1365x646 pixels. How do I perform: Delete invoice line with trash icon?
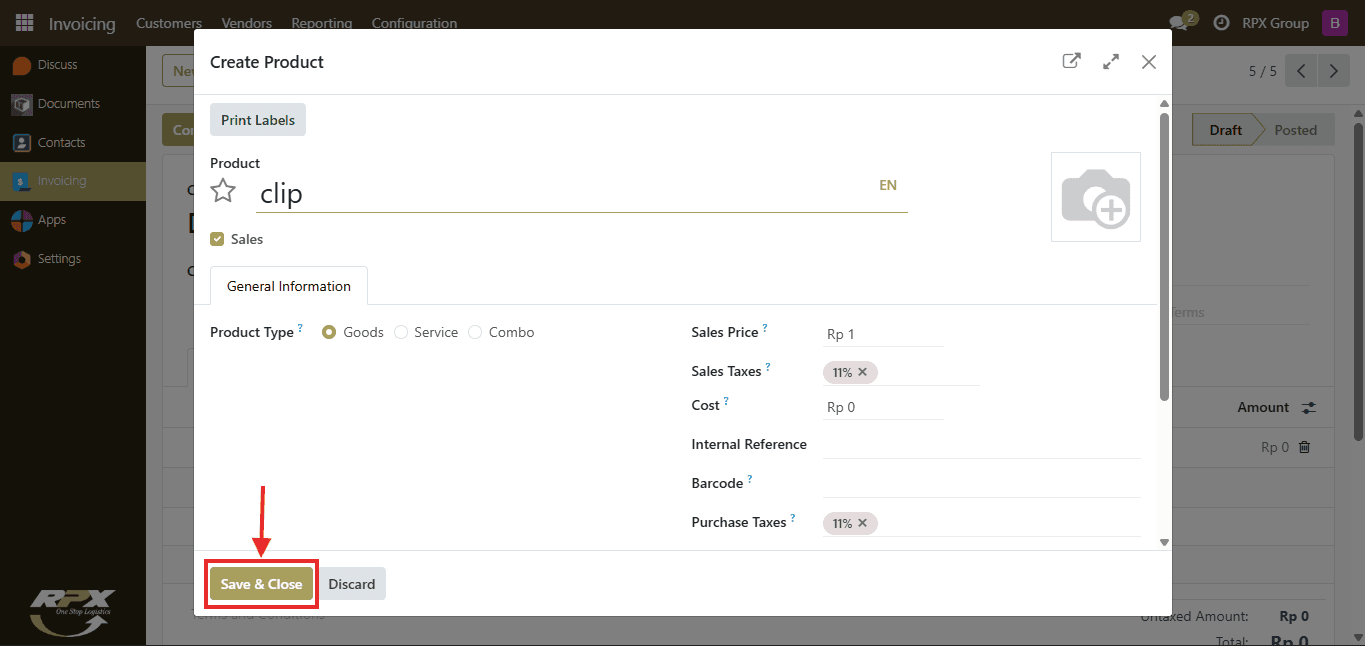coord(1304,448)
